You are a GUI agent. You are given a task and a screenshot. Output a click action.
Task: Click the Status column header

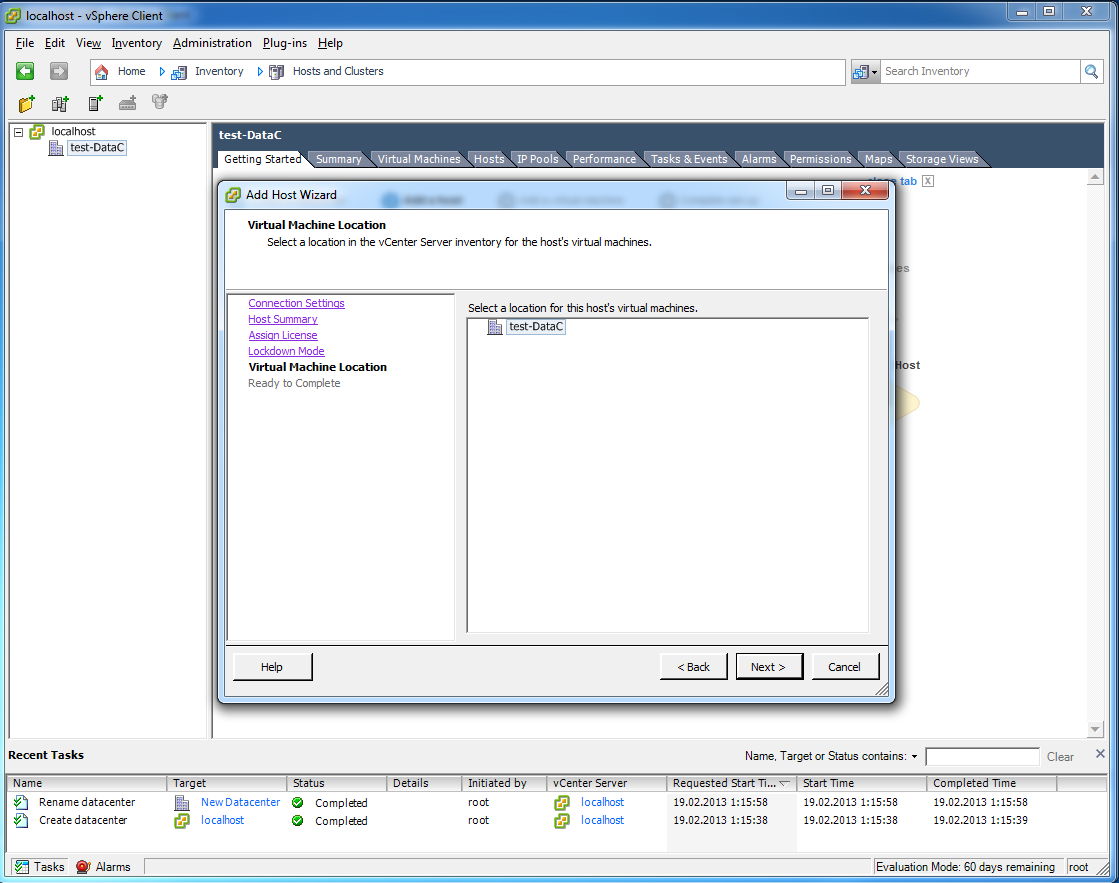337,783
